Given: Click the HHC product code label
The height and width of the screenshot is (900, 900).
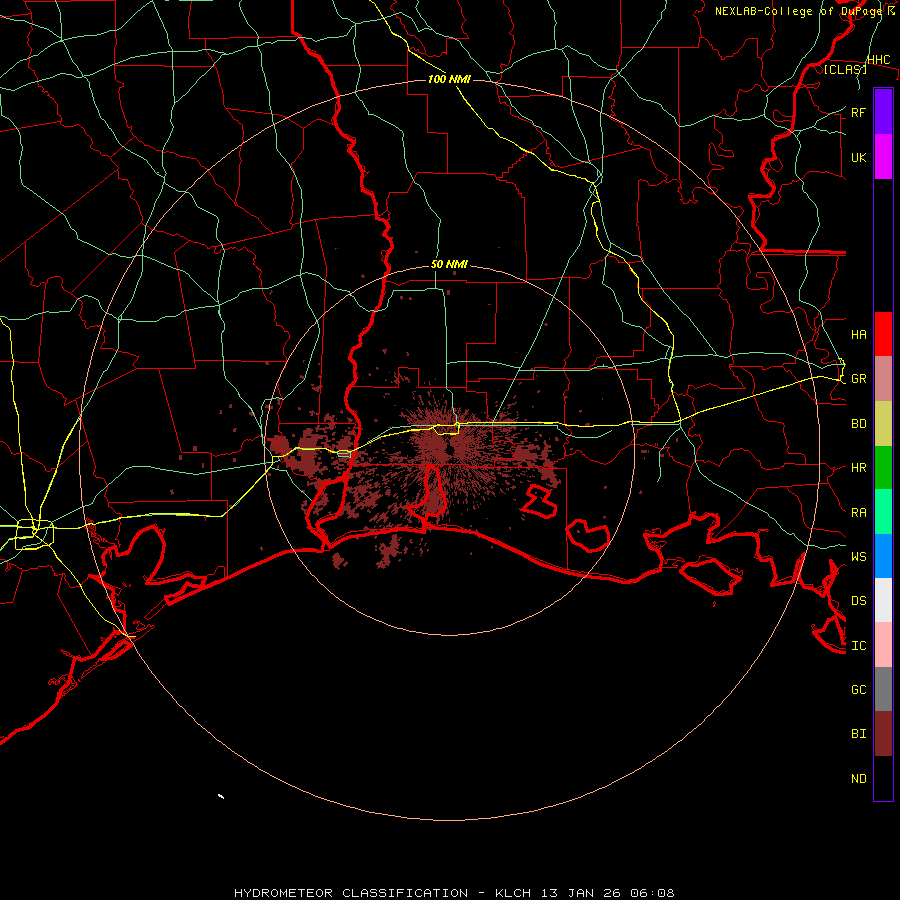Looking at the screenshot, I should [878, 60].
